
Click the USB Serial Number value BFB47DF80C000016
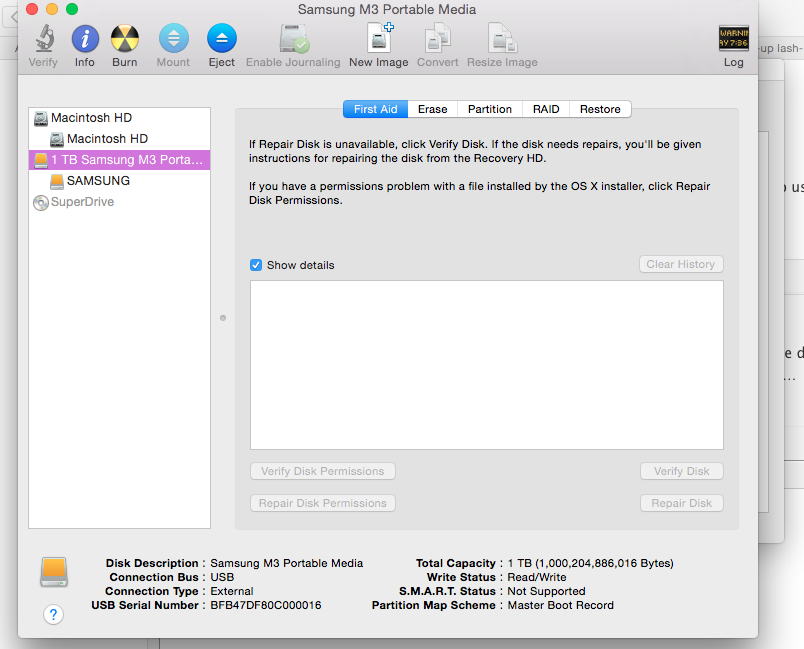(x=266, y=605)
